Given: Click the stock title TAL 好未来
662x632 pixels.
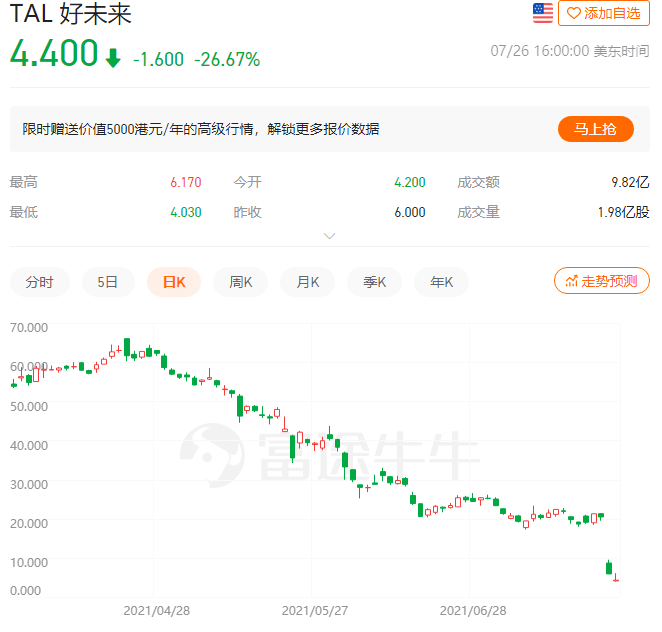Looking at the screenshot, I should pyautogui.click(x=71, y=14).
